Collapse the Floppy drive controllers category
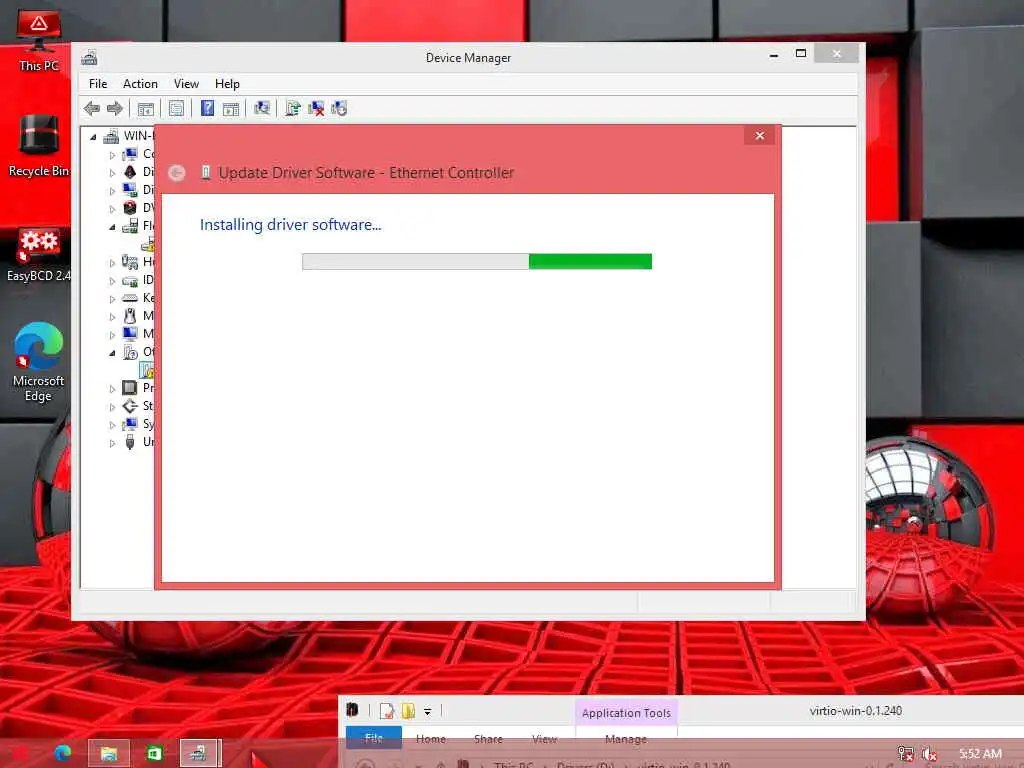 (112, 227)
